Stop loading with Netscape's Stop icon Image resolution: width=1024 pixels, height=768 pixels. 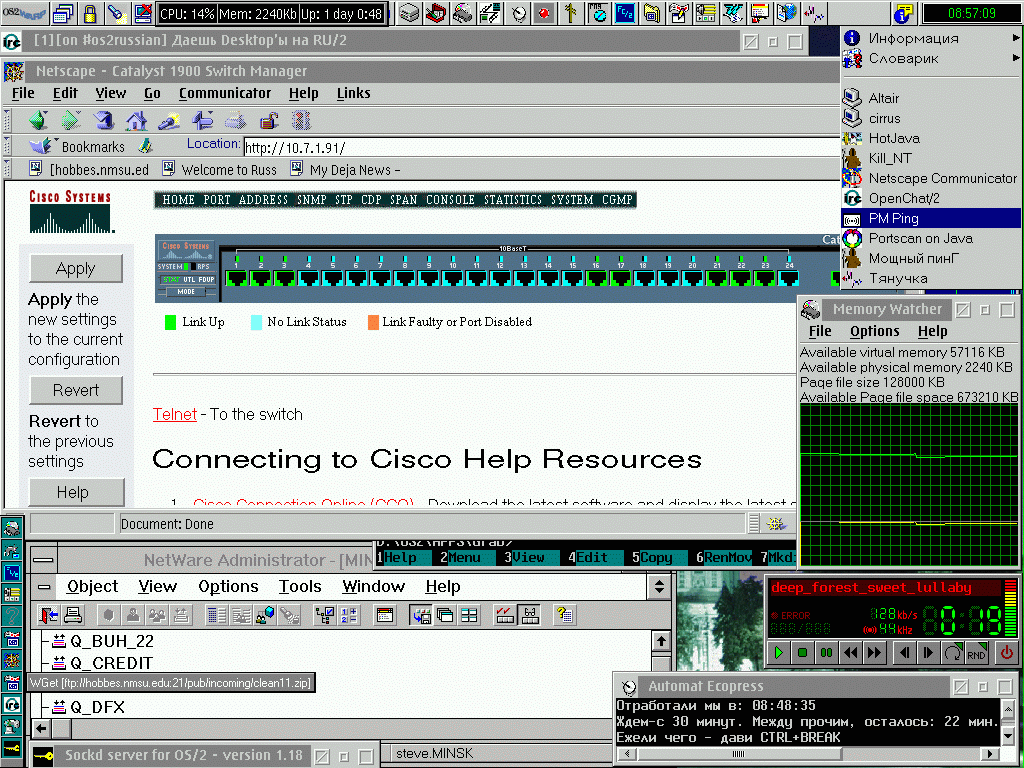click(301, 120)
